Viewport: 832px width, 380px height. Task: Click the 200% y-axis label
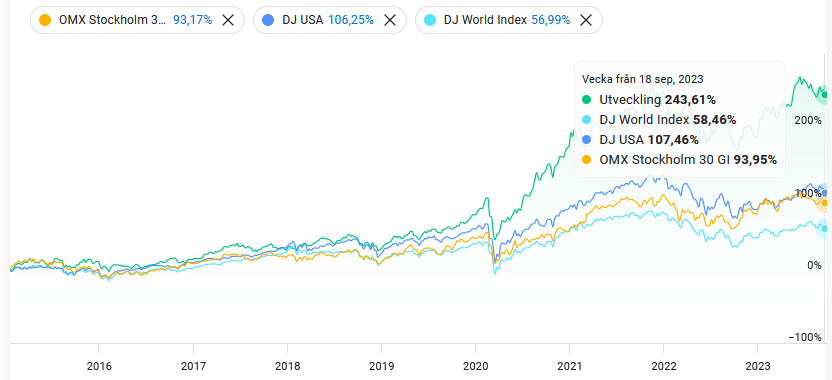pyautogui.click(x=808, y=120)
